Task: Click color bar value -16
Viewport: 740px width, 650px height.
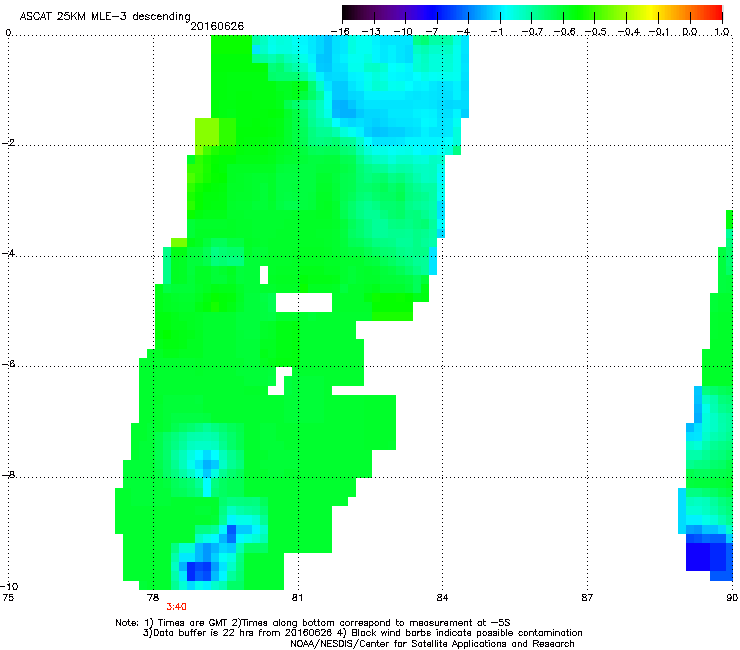Action: click(340, 32)
